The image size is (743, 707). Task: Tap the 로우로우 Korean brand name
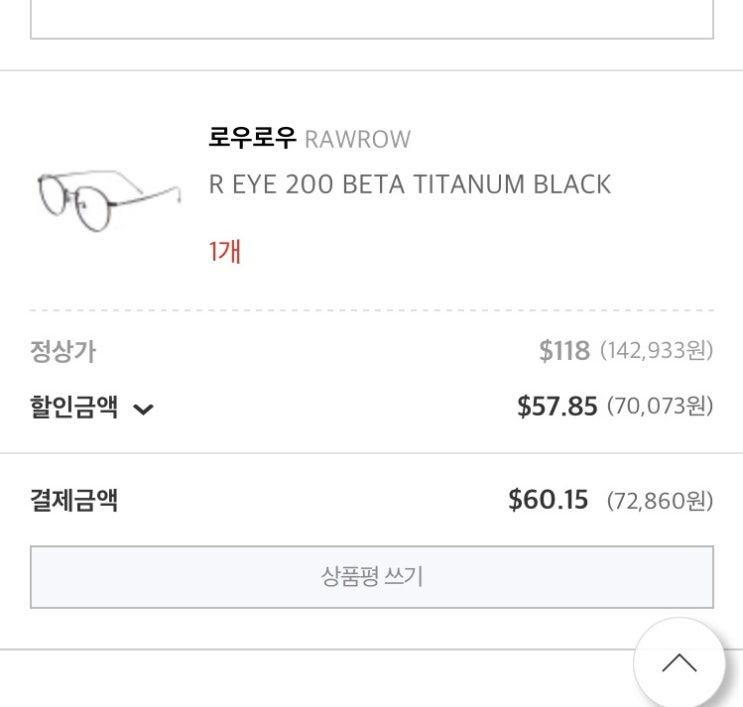coord(252,138)
